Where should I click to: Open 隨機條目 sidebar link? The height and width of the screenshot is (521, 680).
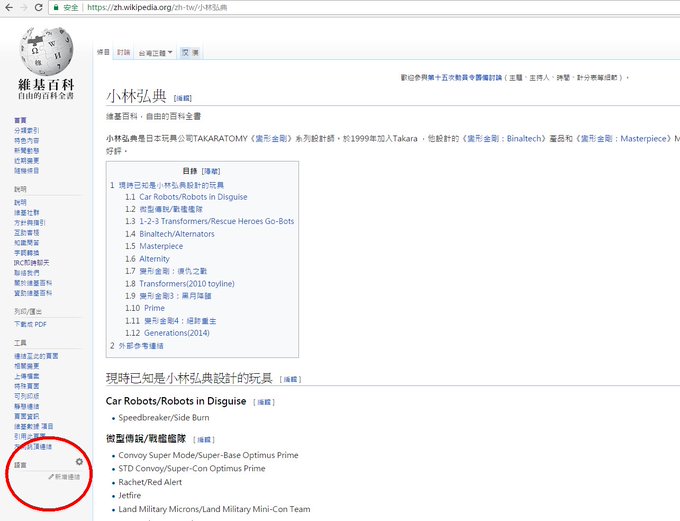pos(26,170)
